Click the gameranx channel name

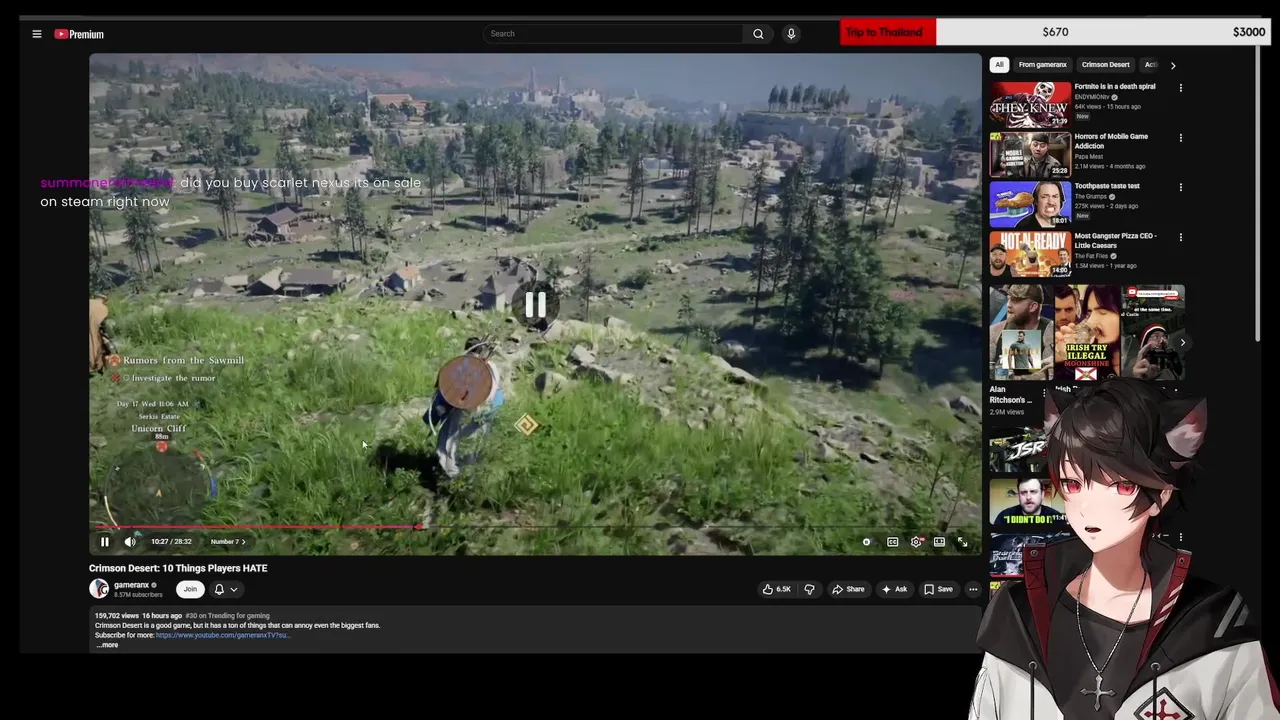click(131, 585)
